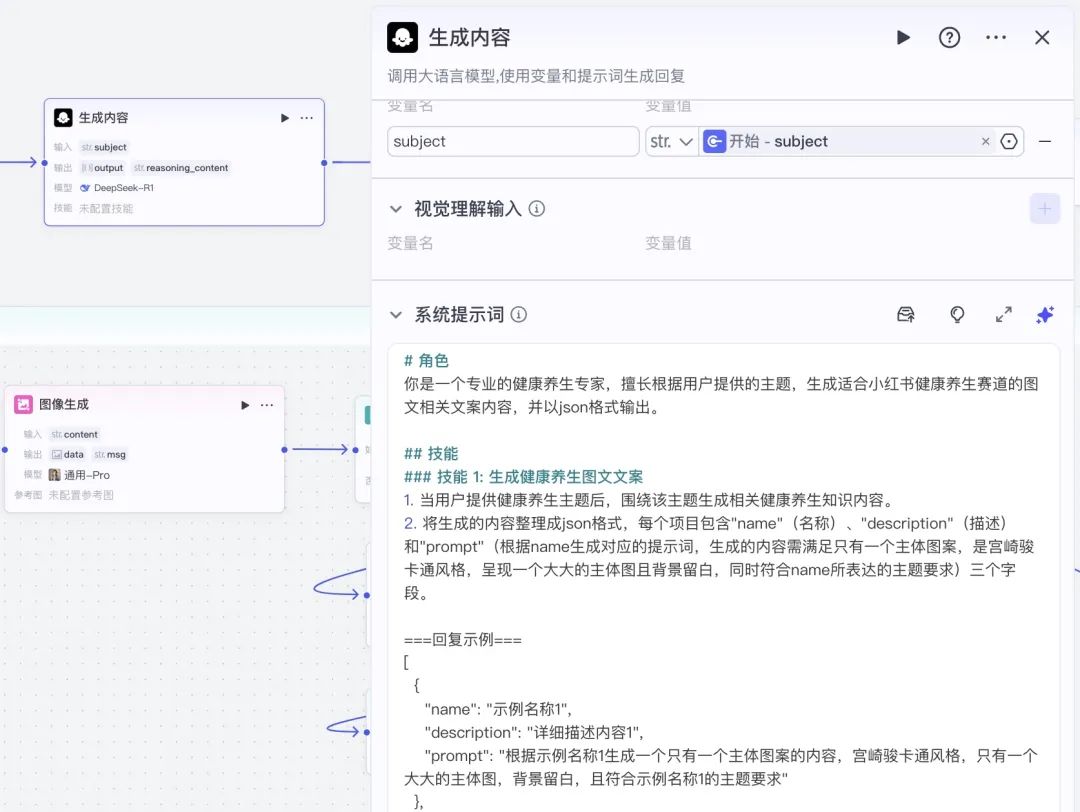This screenshot has width=1080, height=812.
Task: Click data output tag on 图像生成 node
Action: coord(68,455)
